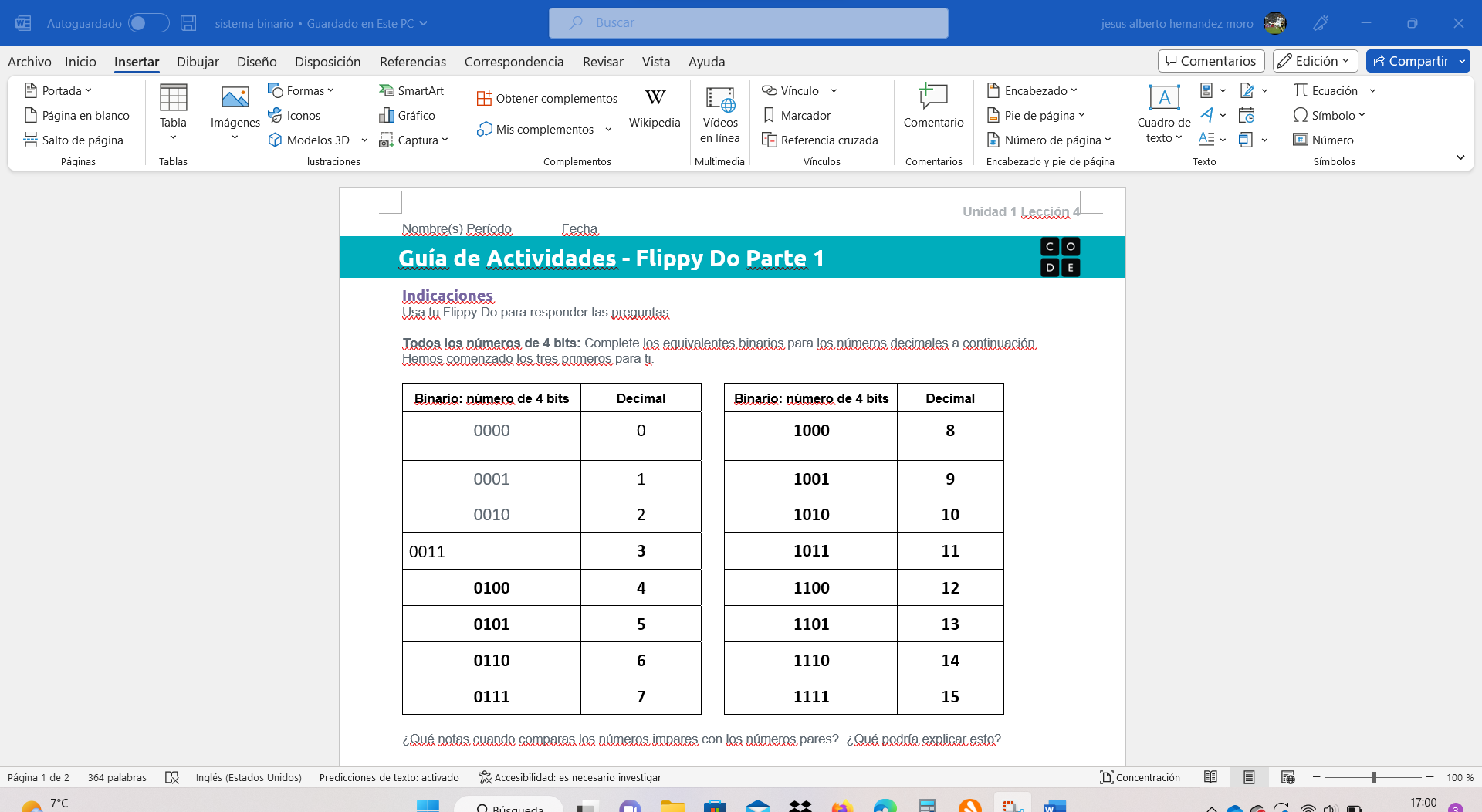Click the Object insert icon in Texto group

(1245, 140)
